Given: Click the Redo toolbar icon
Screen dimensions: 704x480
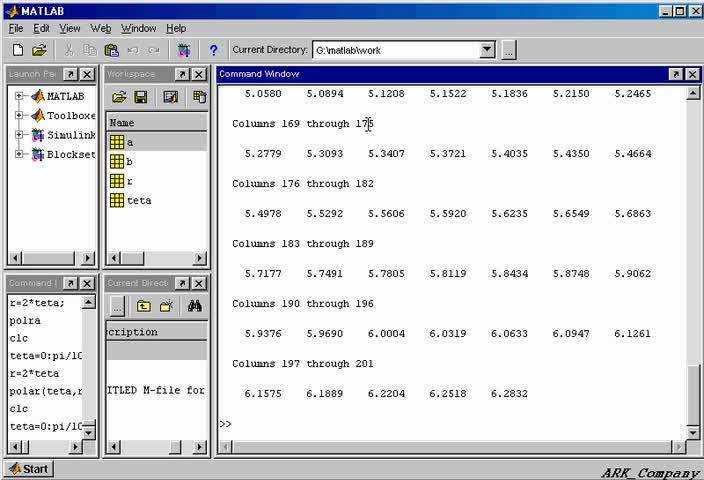Looking at the screenshot, I should [154, 50].
